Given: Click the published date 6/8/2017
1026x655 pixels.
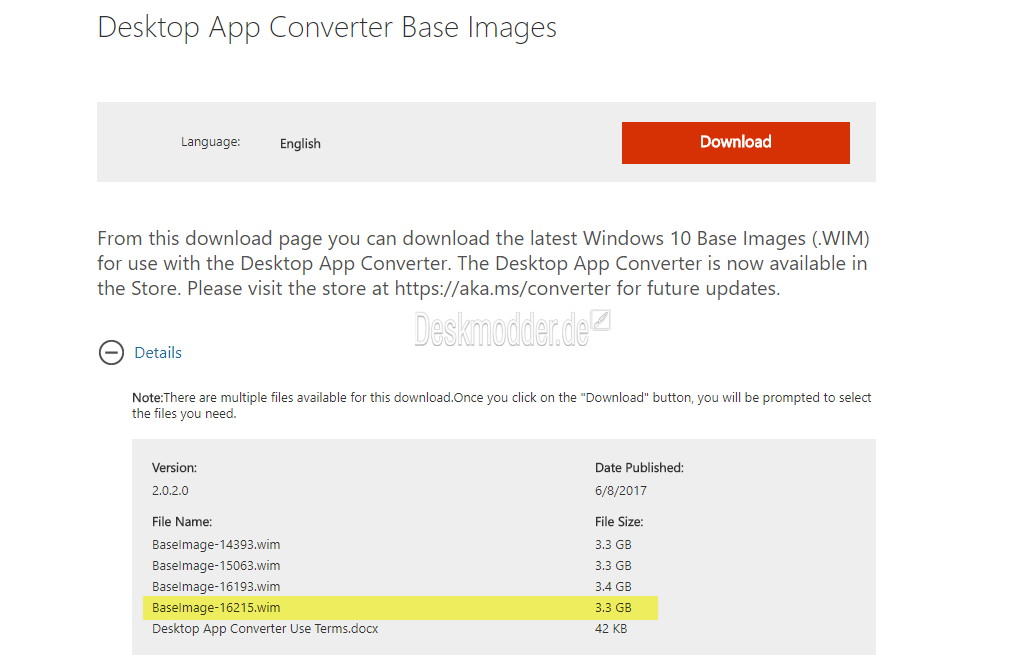Looking at the screenshot, I should pos(621,490).
